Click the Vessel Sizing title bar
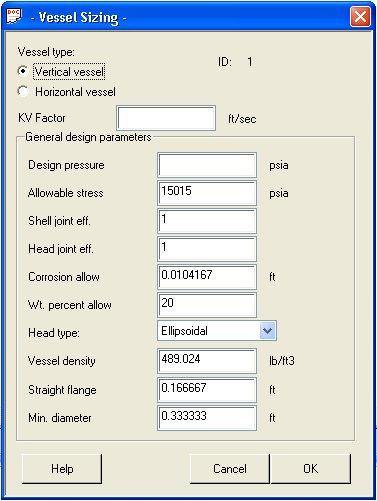 [x=183, y=17]
